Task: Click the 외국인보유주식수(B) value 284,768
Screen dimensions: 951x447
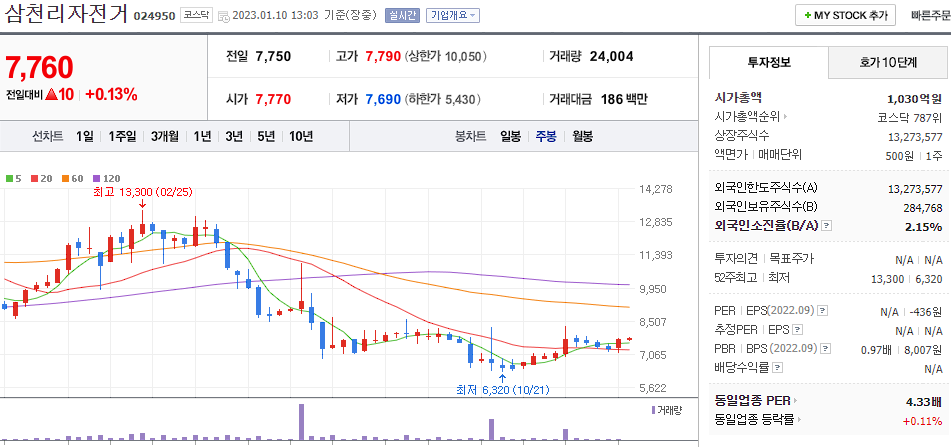Action: pos(923,208)
